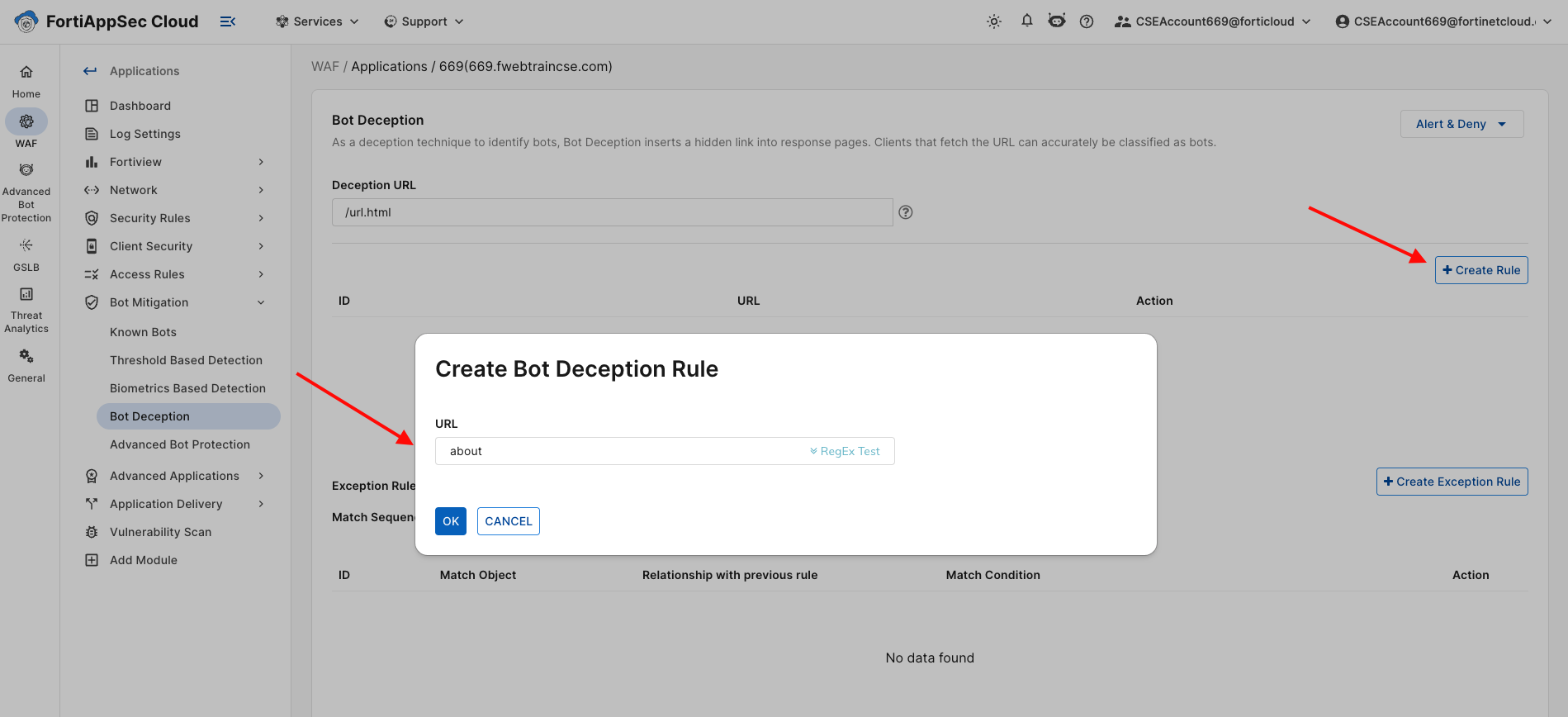Click the General settings gears icon
Image resolution: width=1568 pixels, height=717 pixels.
[26, 356]
